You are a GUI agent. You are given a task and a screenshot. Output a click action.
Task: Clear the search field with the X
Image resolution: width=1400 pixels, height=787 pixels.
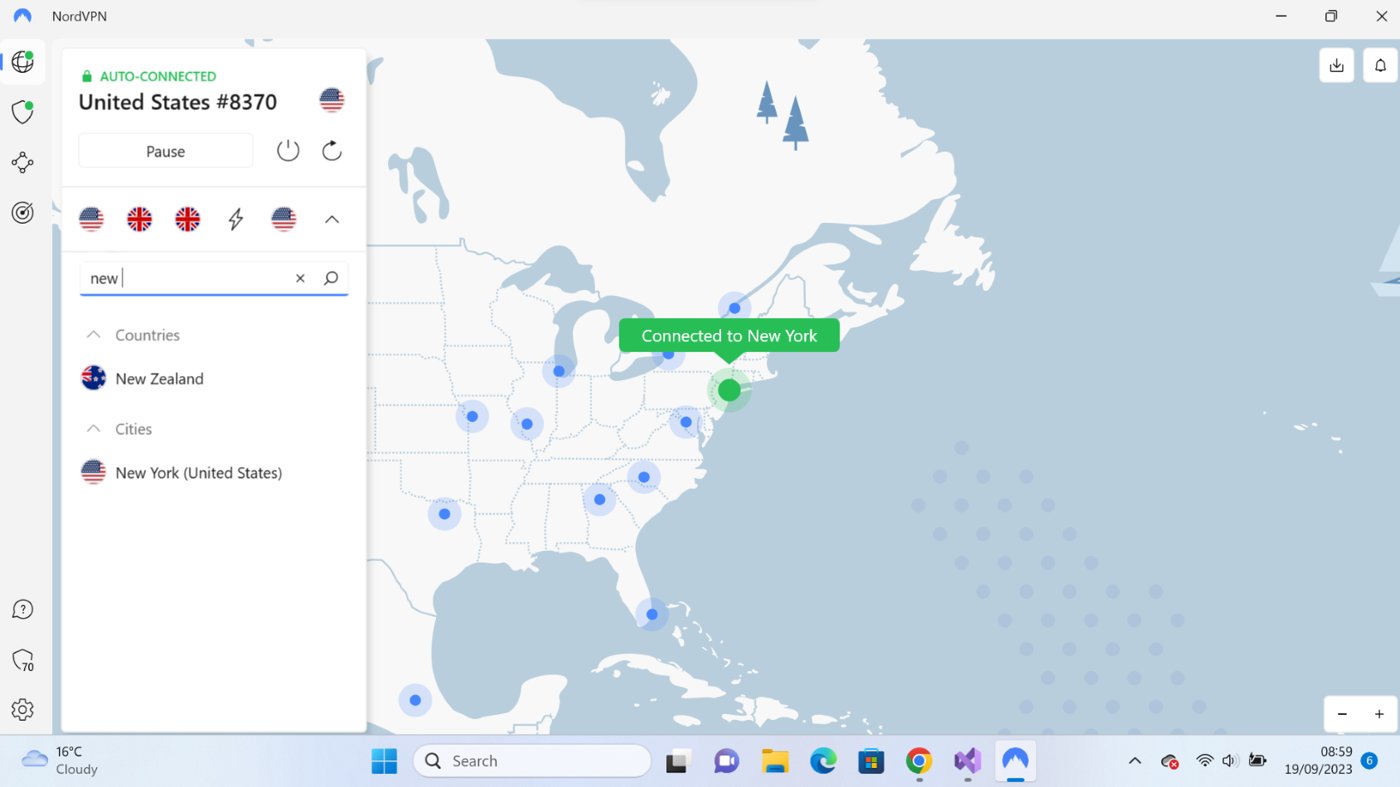[x=300, y=279]
